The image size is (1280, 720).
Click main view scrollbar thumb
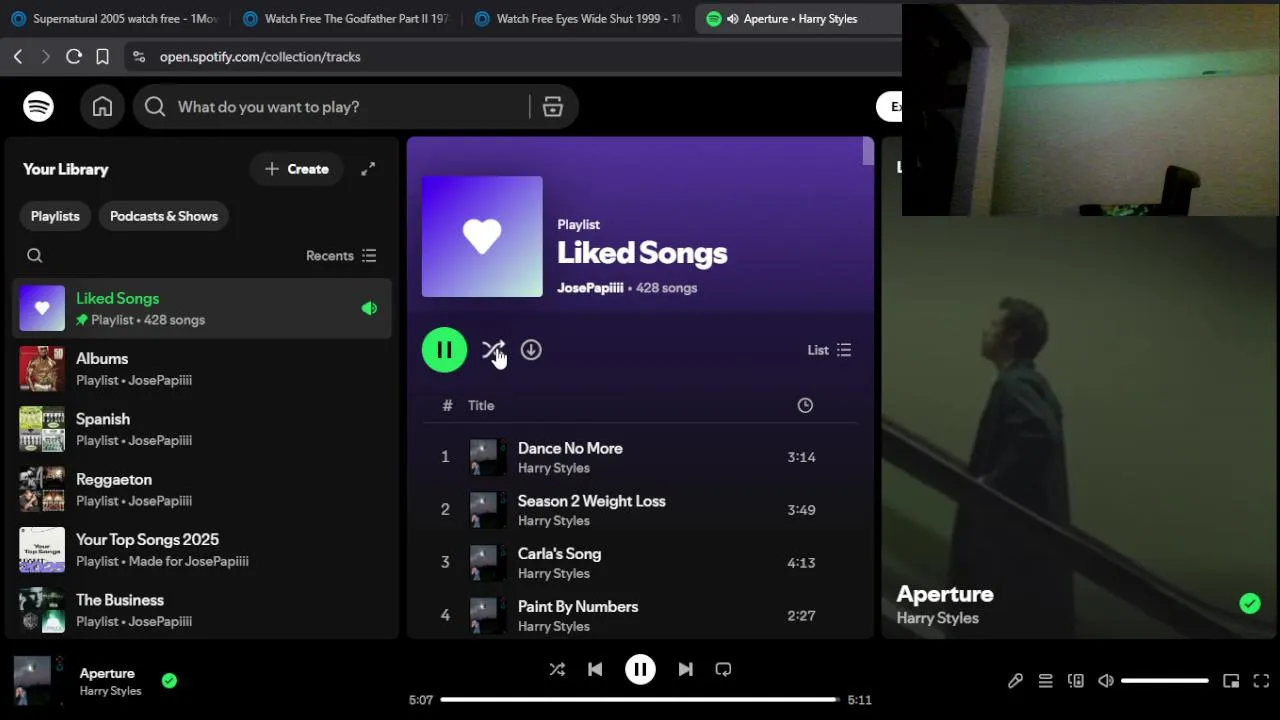pyautogui.click(x=868, y=152)
